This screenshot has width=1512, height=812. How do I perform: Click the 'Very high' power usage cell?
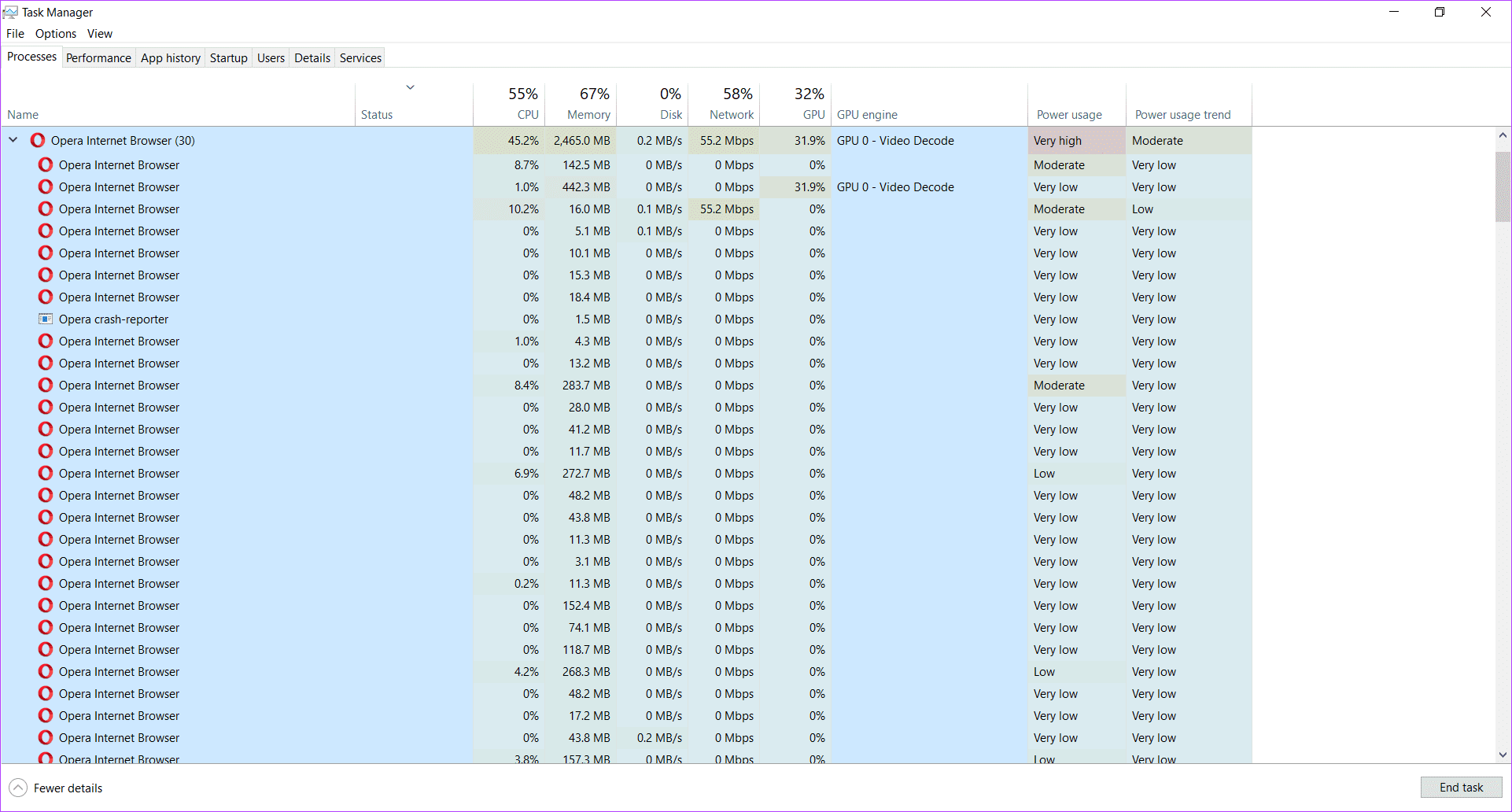[1077, 140]
